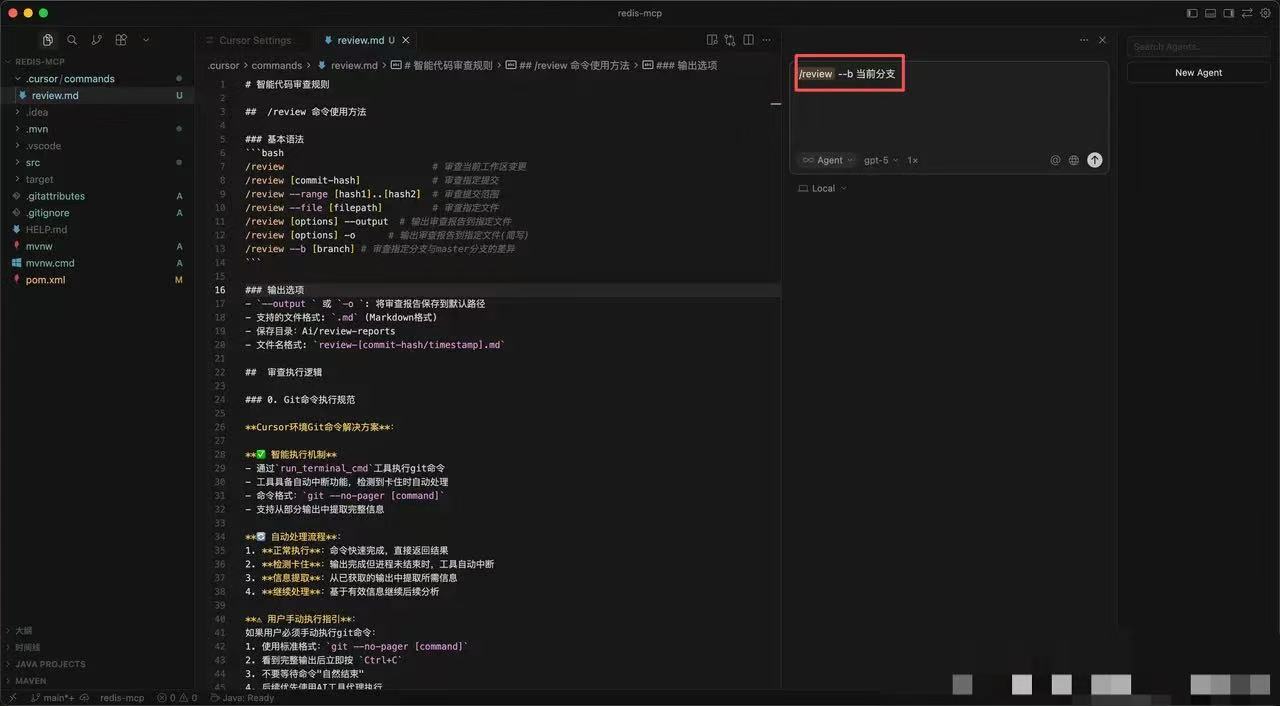Open the settings gear in title bar
The width and height of the screenshot is (1280, 706).
[x=1265, y=13]
